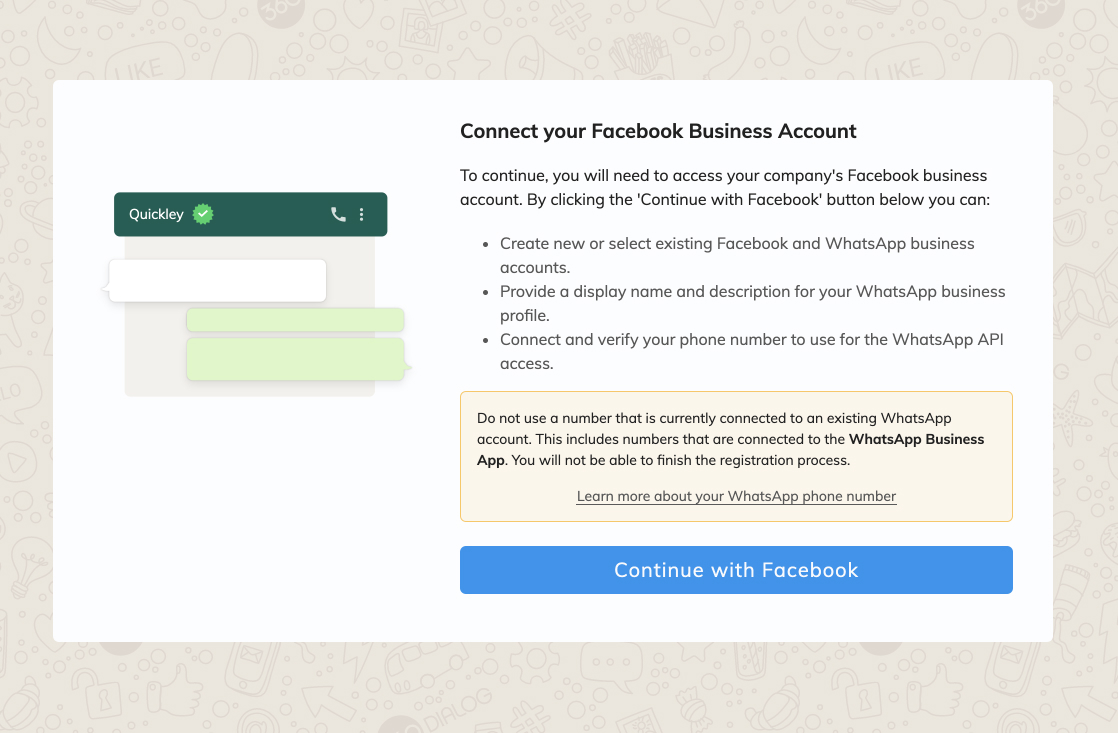
Task: Click the bold WhatsApp Business App text
Action: tap(917, 439)
